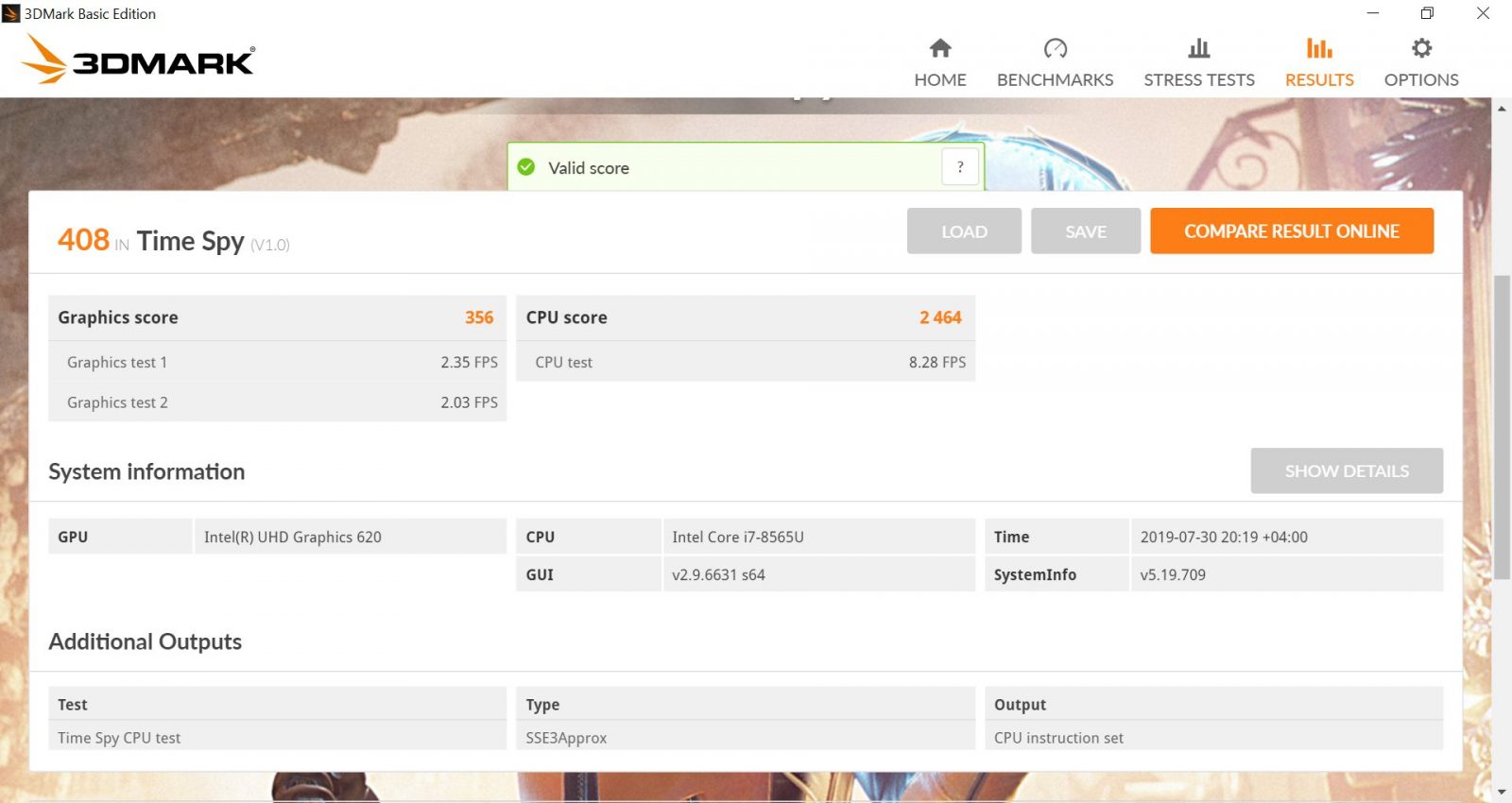This screenshot has width=1512, height=803.
Task: Restore down the 3DMark window
Action: [1427, 13]
